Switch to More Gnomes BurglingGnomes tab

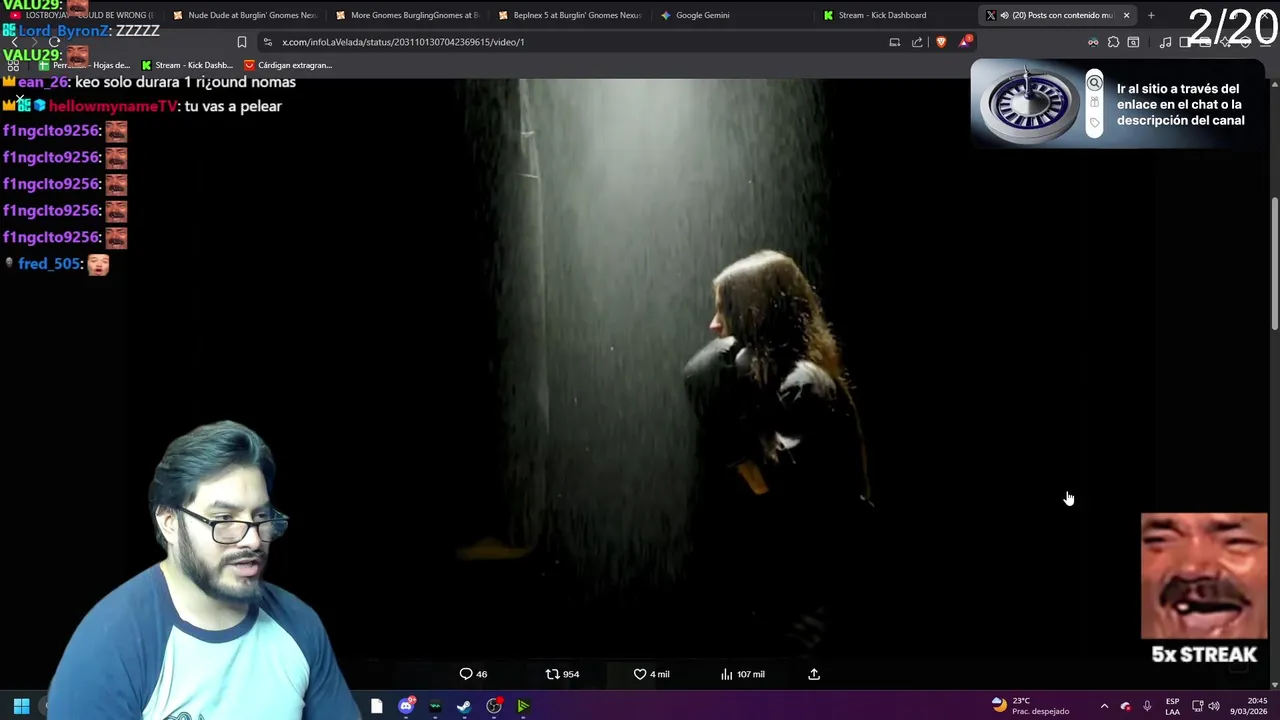coord(408,15)
